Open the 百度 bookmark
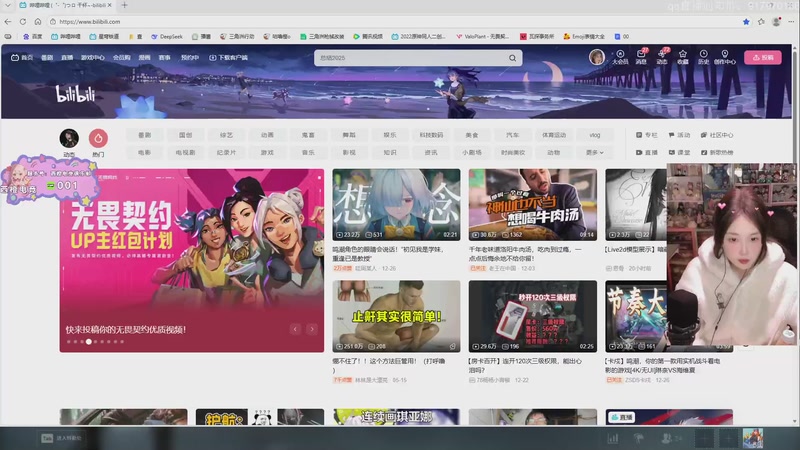800x450 pixels. coord(33,37)
